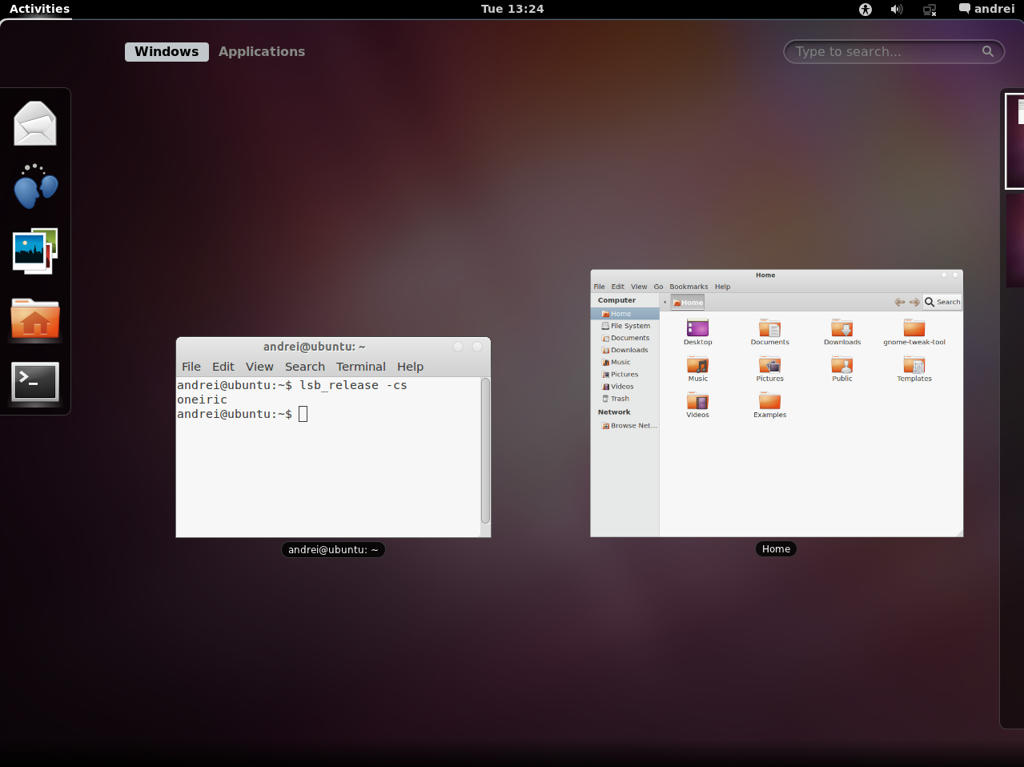
Task: Select the Videos folder icon
Action: (x=697, y=404)
